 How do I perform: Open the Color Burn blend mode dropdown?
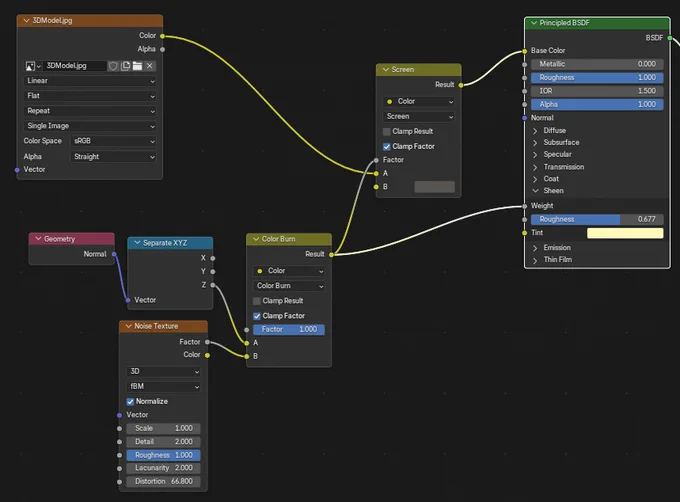click(288, 286)
